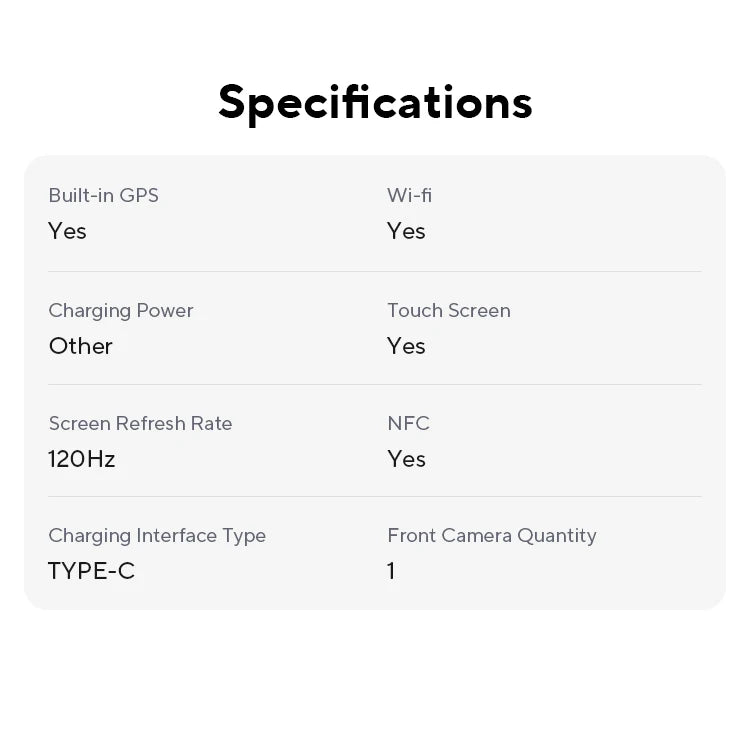
Task: Select the value 1 under Front Camera Quantity
Action: pyautogui.click(x=391, y=571)
